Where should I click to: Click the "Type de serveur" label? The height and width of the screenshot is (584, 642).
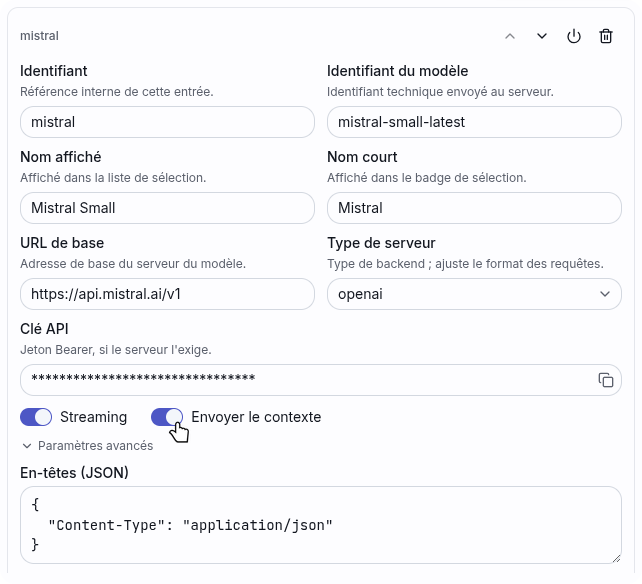coord(381,243)
